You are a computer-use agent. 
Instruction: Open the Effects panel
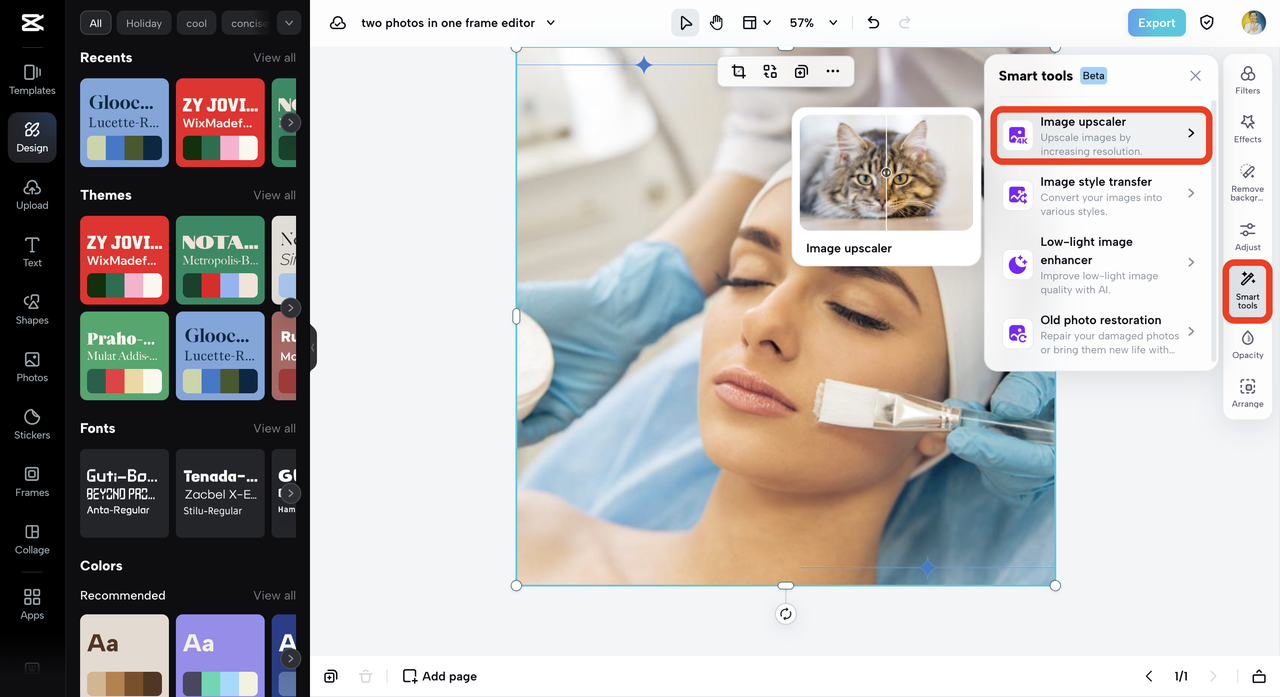coord(1247,129)
